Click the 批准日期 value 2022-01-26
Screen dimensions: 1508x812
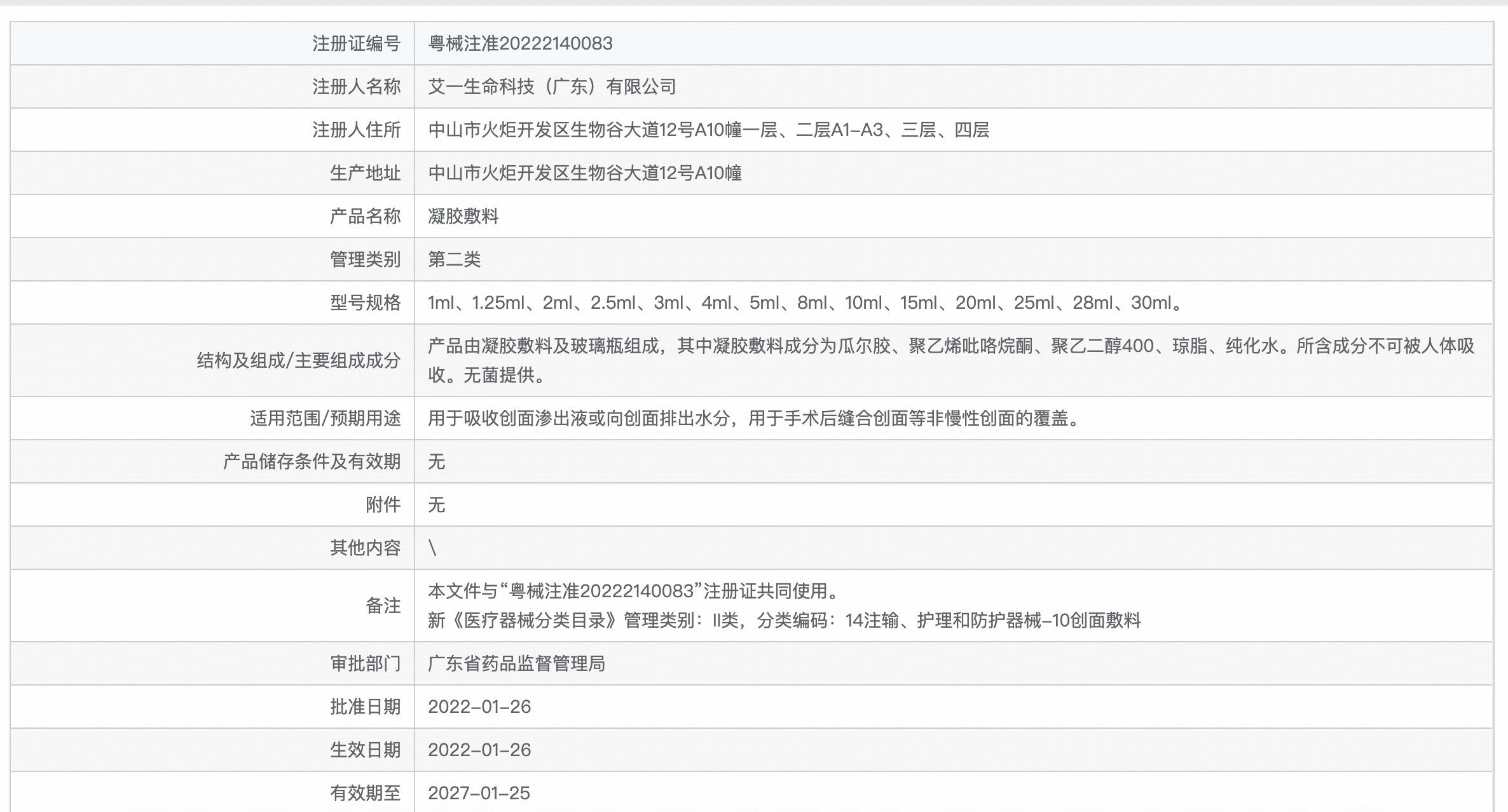(479, 707)
